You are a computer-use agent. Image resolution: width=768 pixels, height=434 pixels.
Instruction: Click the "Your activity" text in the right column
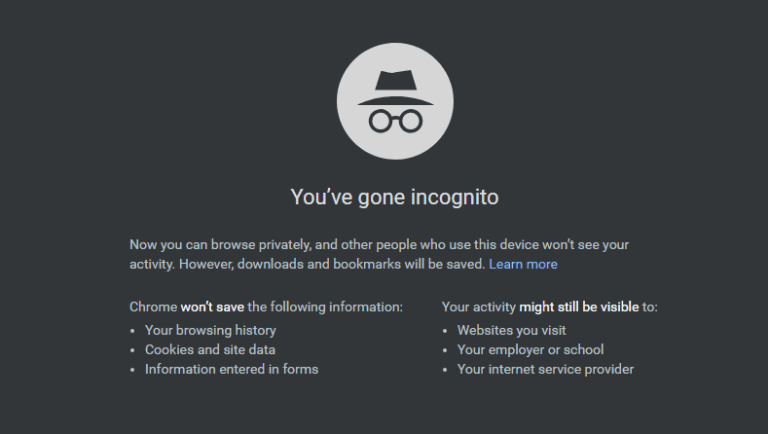pyautogui.click(x=479, y=307)
